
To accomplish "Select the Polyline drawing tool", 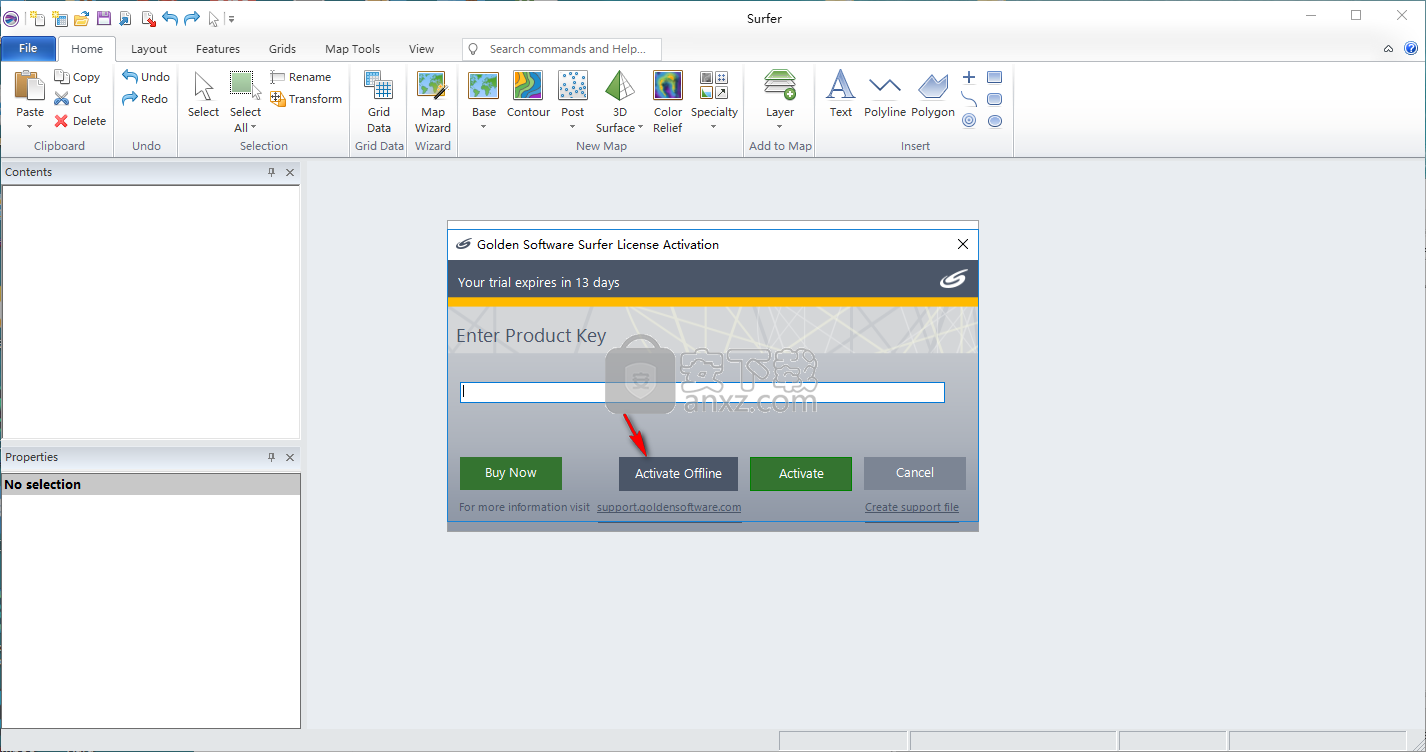I will point(885,95).
